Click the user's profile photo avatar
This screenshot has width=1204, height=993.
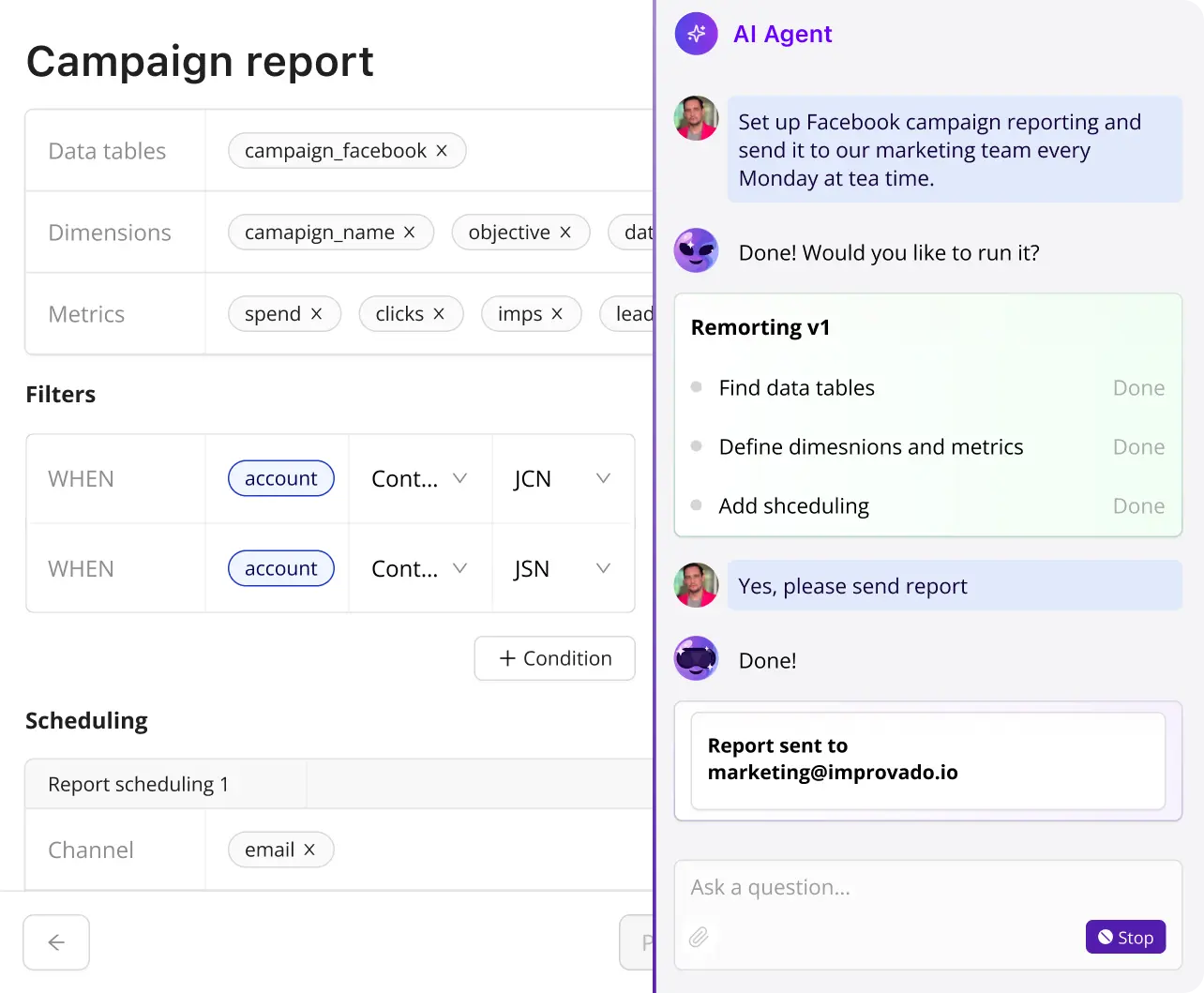696,118
